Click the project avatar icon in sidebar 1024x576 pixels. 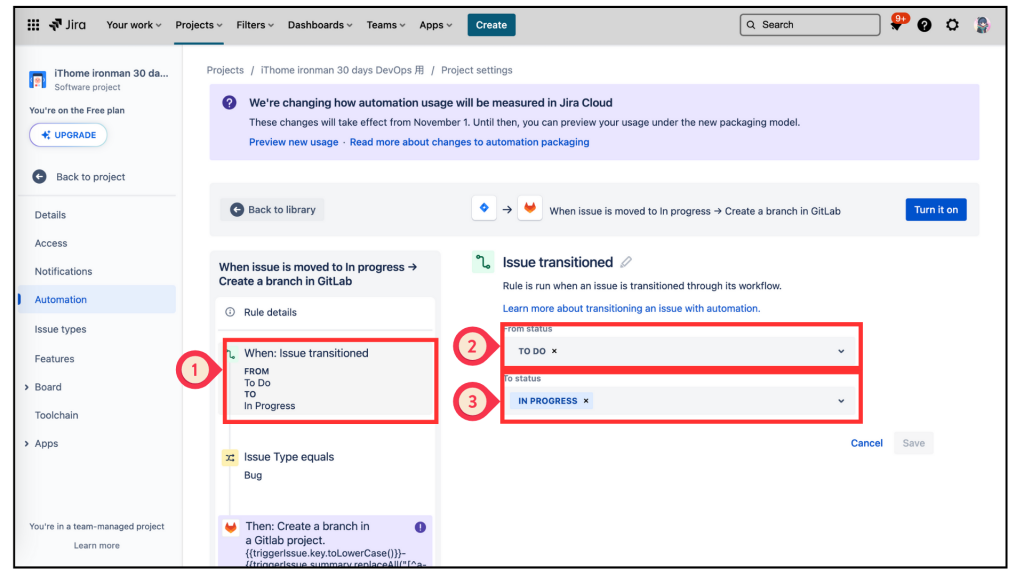coord(38,79)
